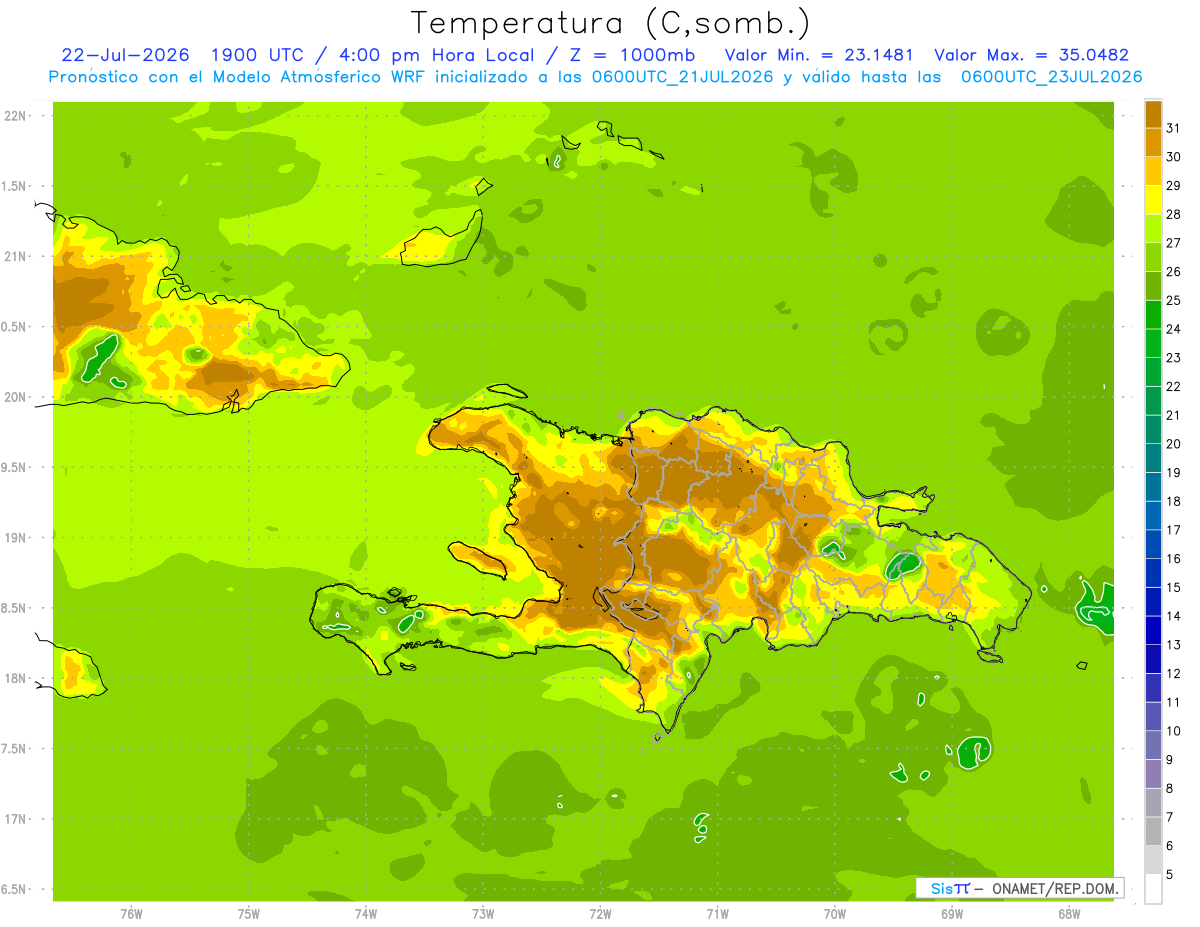
Task: Click the "Valor Max. = 35.0482" value
Action: (x=1031, y=55)
